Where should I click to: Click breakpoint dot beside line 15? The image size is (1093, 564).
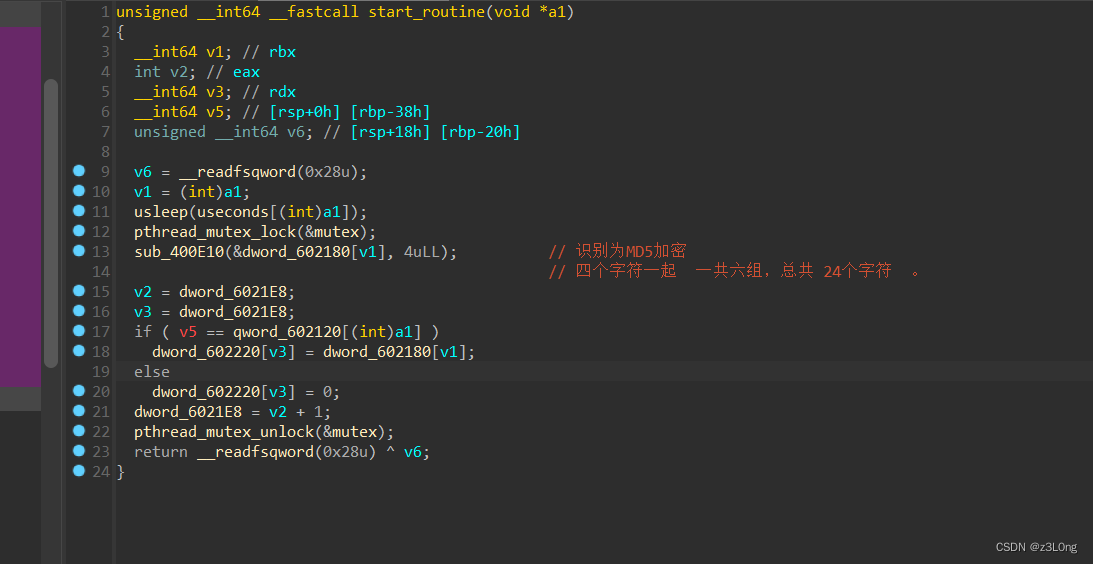(x=78, y=290)
